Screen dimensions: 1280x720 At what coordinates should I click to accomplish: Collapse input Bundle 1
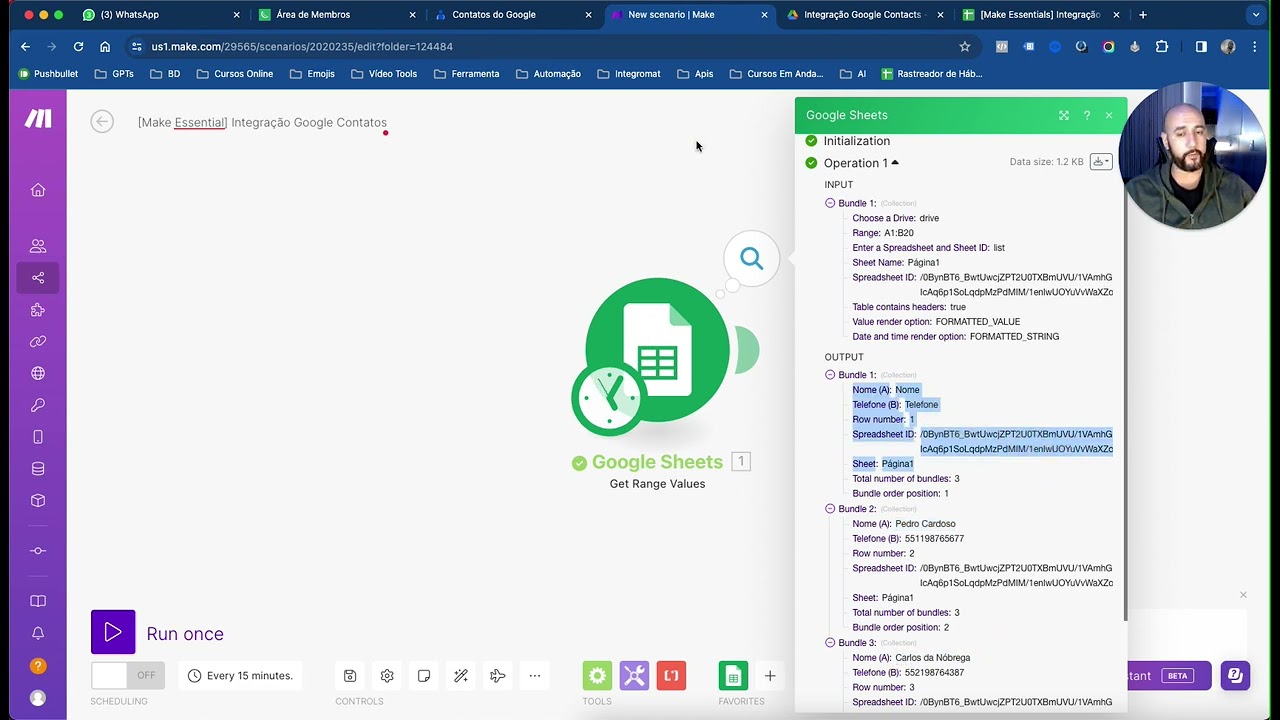tap(830, 203)
